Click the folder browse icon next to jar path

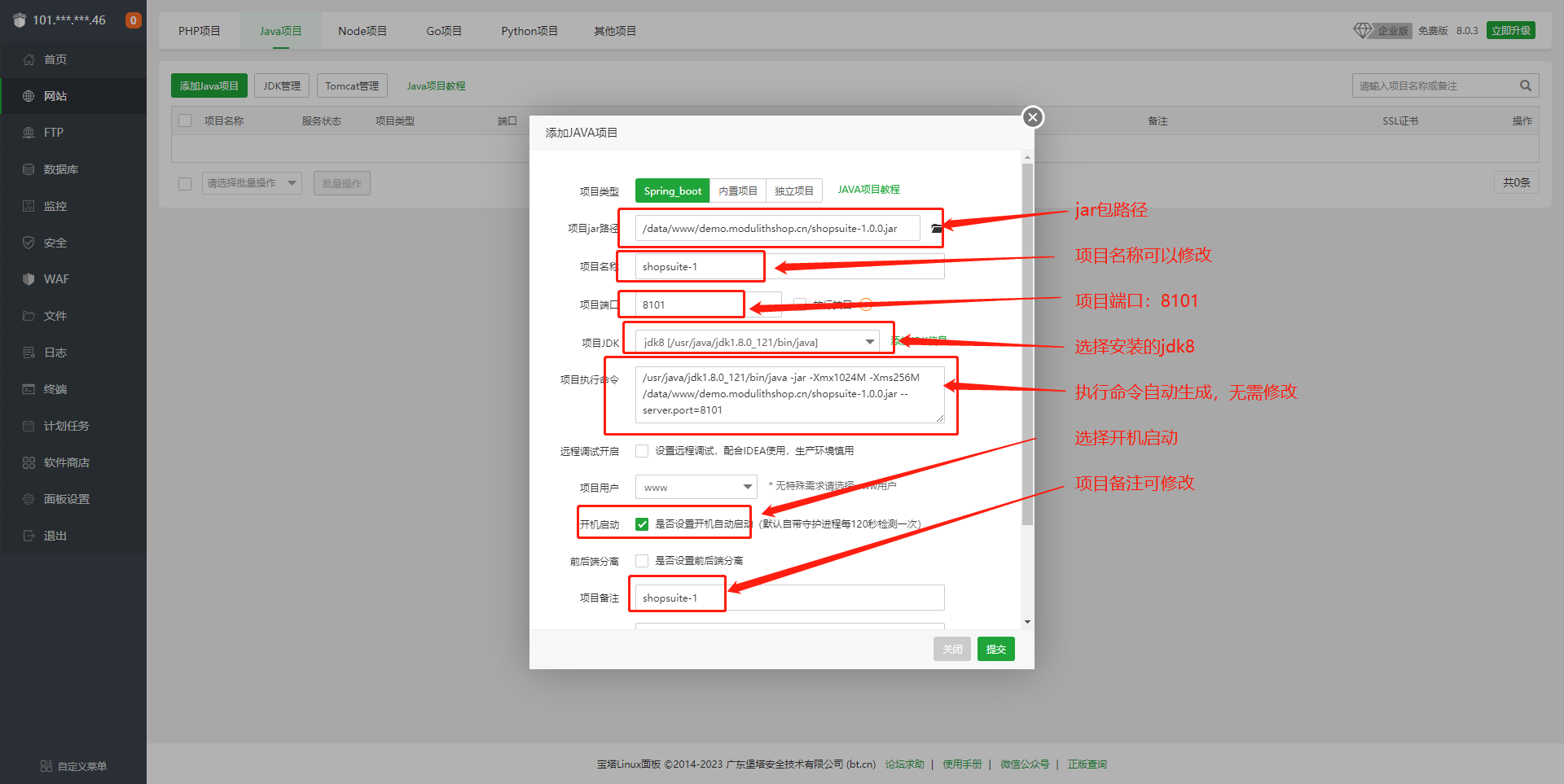(934, 228)
